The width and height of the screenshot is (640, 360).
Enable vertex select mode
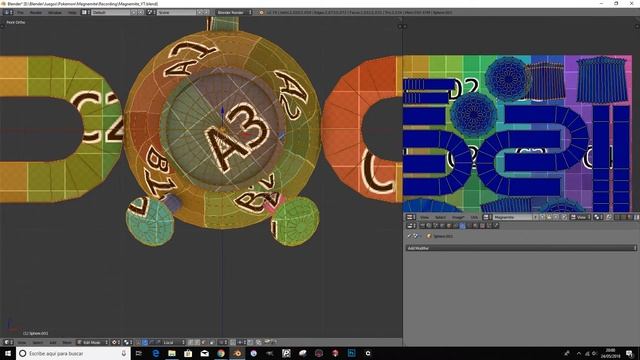pyautogui.click(x=191, y=342)
